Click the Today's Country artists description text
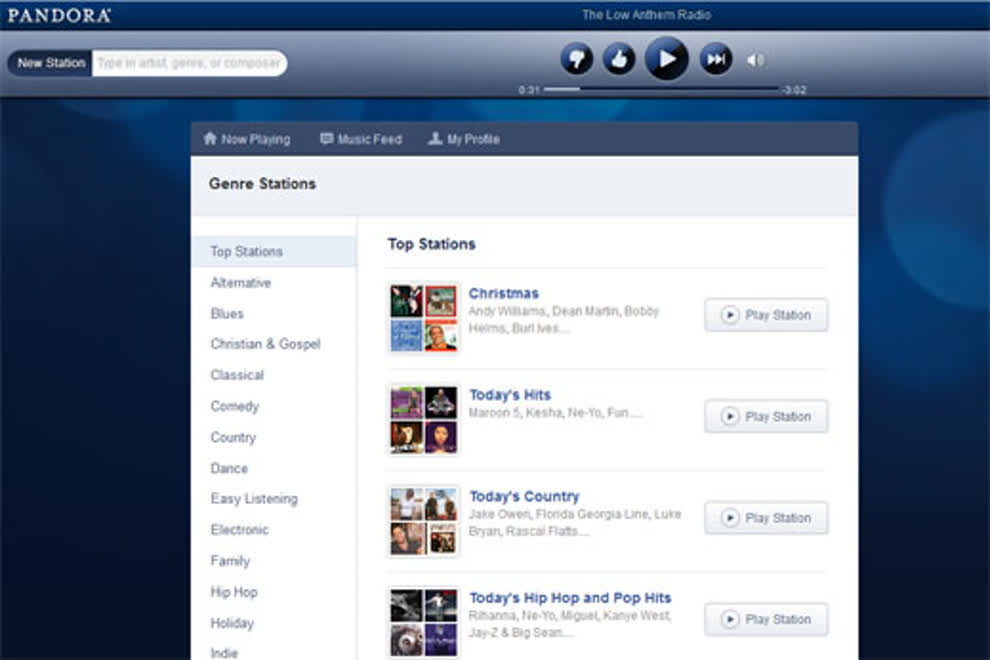The image size is (990, 660). point(575,522)
